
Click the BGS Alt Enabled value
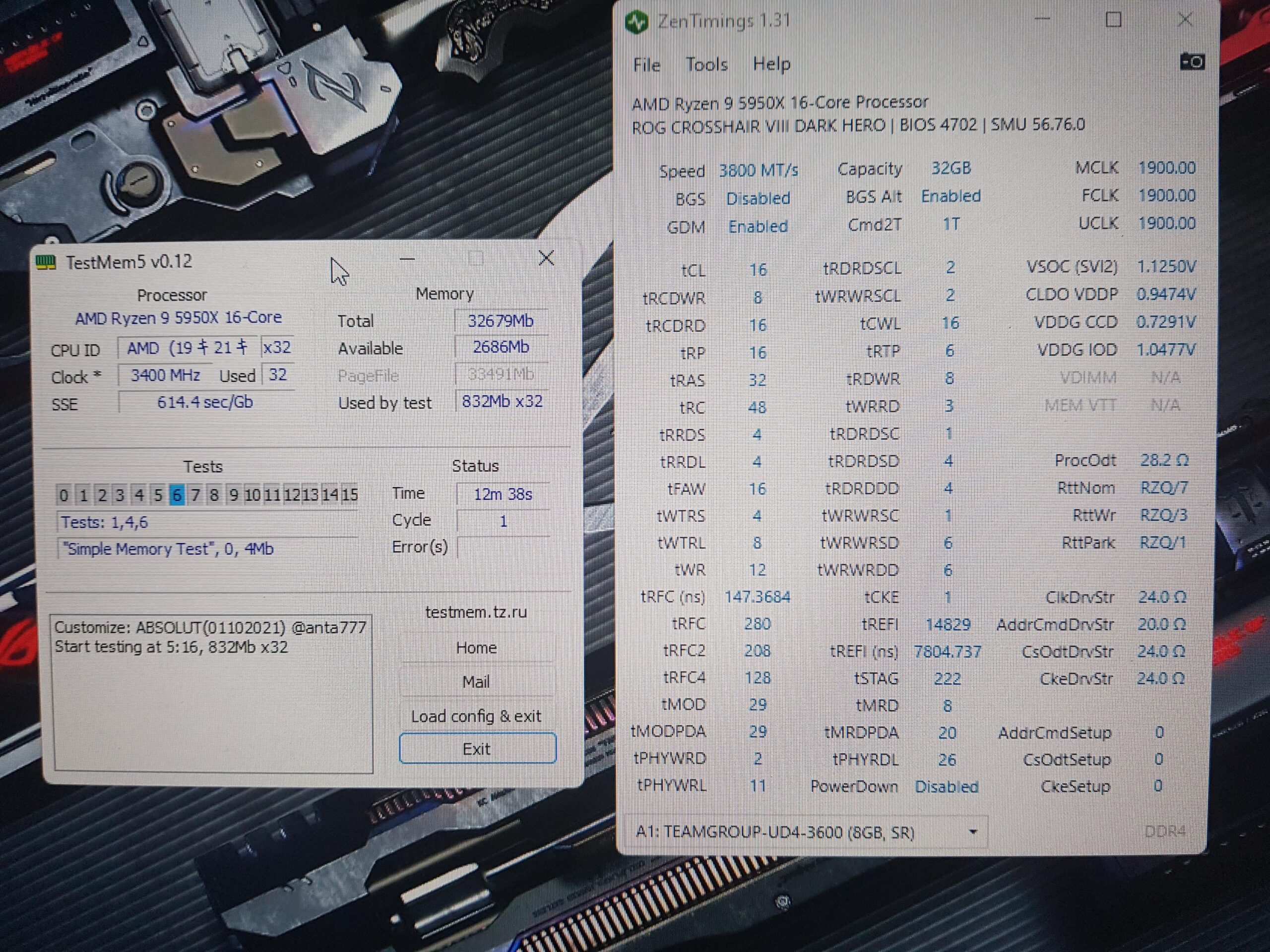[951, 196]
